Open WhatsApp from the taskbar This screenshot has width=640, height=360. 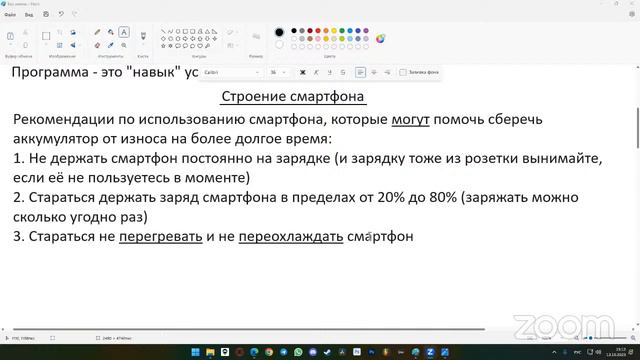click(298, 352)
